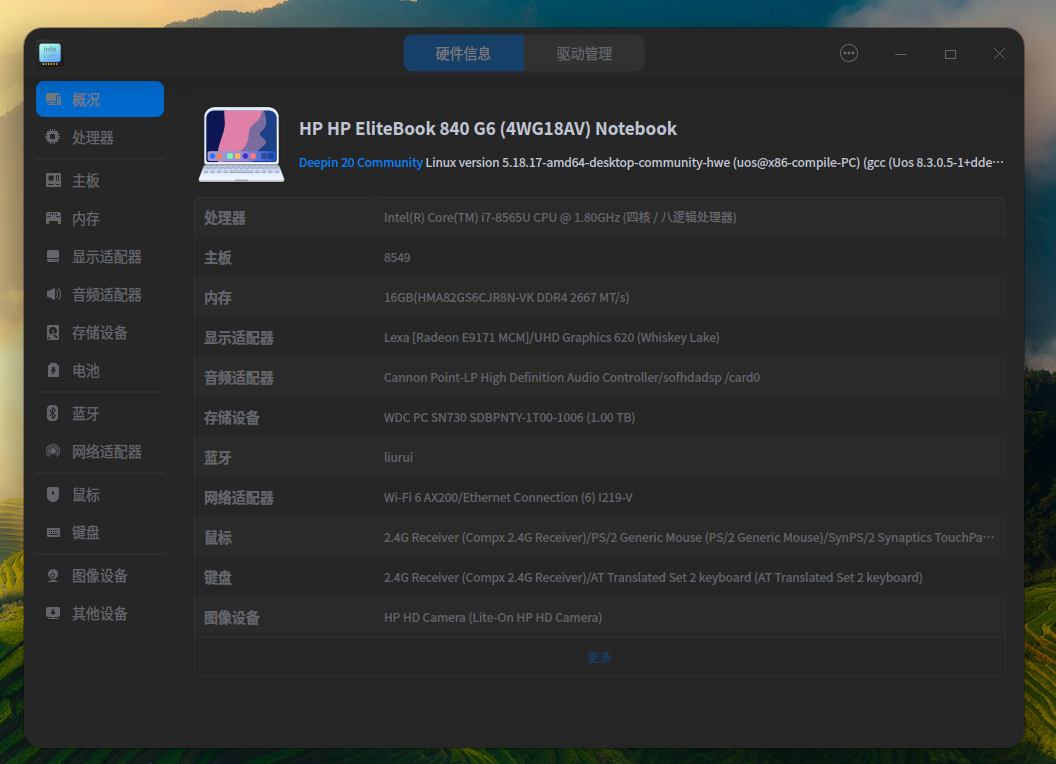1056x764 pixels.
Task: Click the motherboard value 8549
Action: click(x=397, y=257)
